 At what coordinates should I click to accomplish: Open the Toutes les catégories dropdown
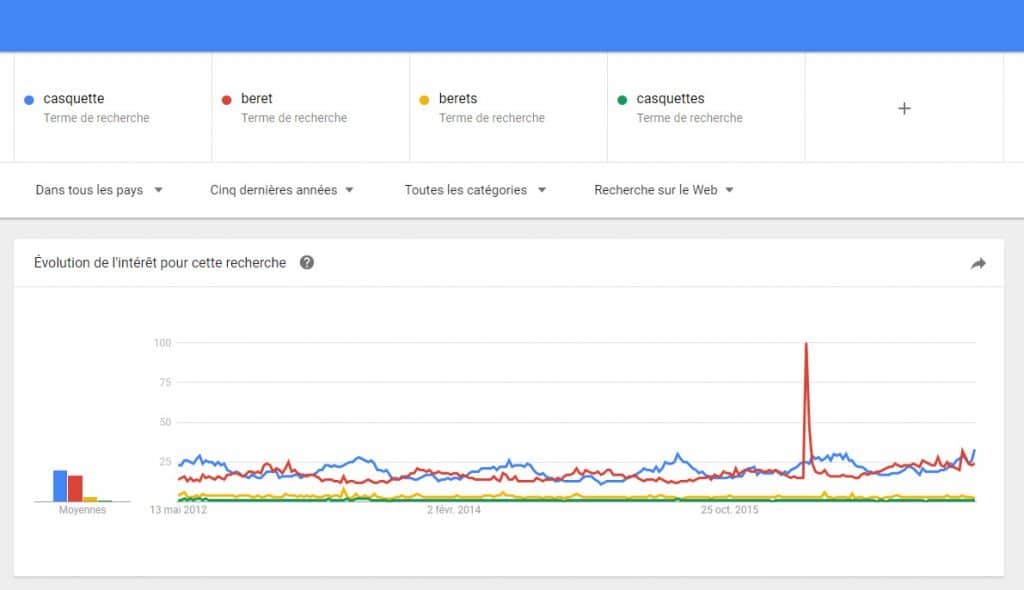coord(475,190)
